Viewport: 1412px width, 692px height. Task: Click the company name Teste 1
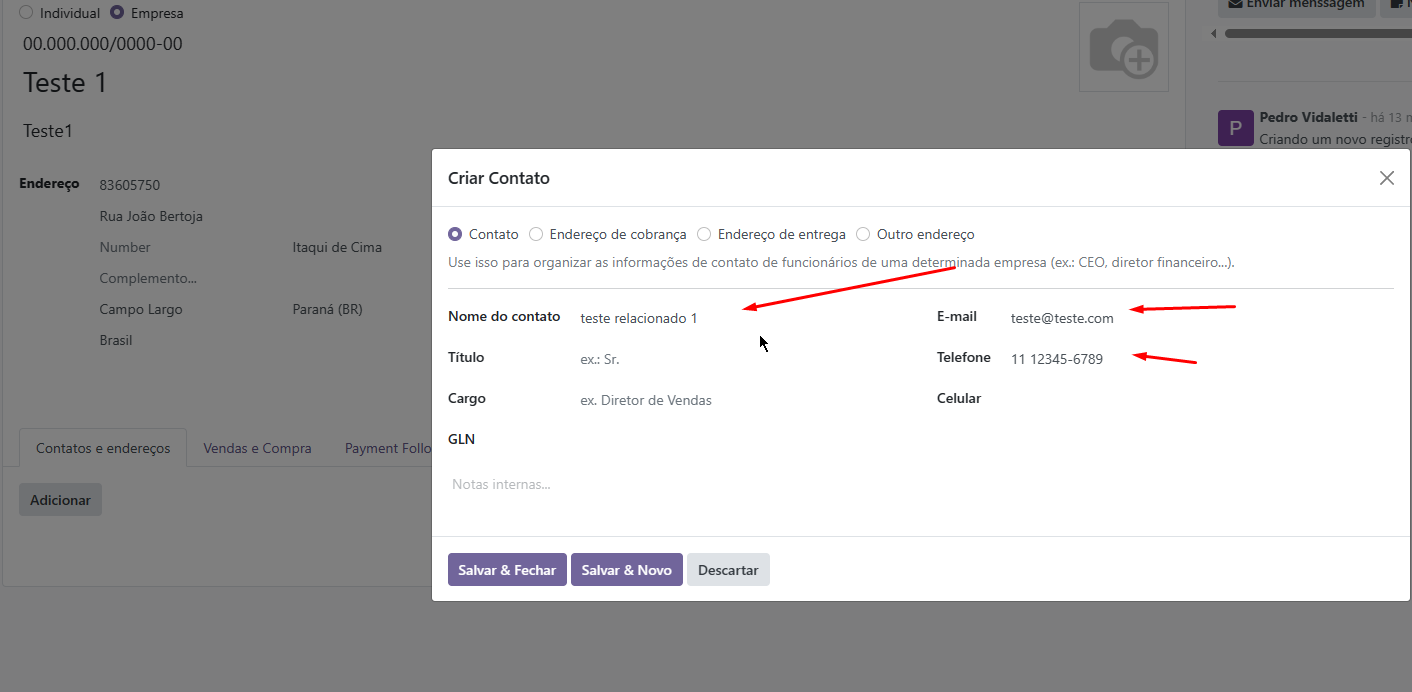point(65,82)
